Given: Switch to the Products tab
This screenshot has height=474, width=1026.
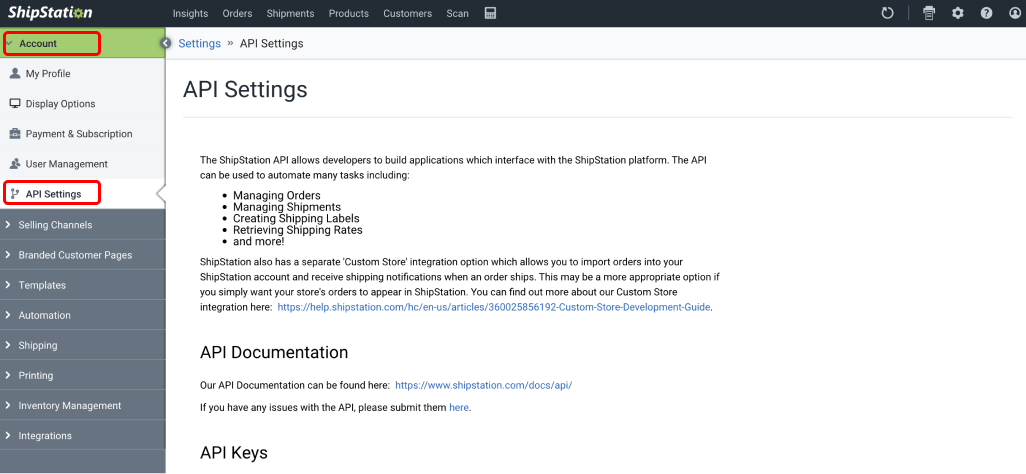Looking at the screenshot, I should (x=349, y=13).
